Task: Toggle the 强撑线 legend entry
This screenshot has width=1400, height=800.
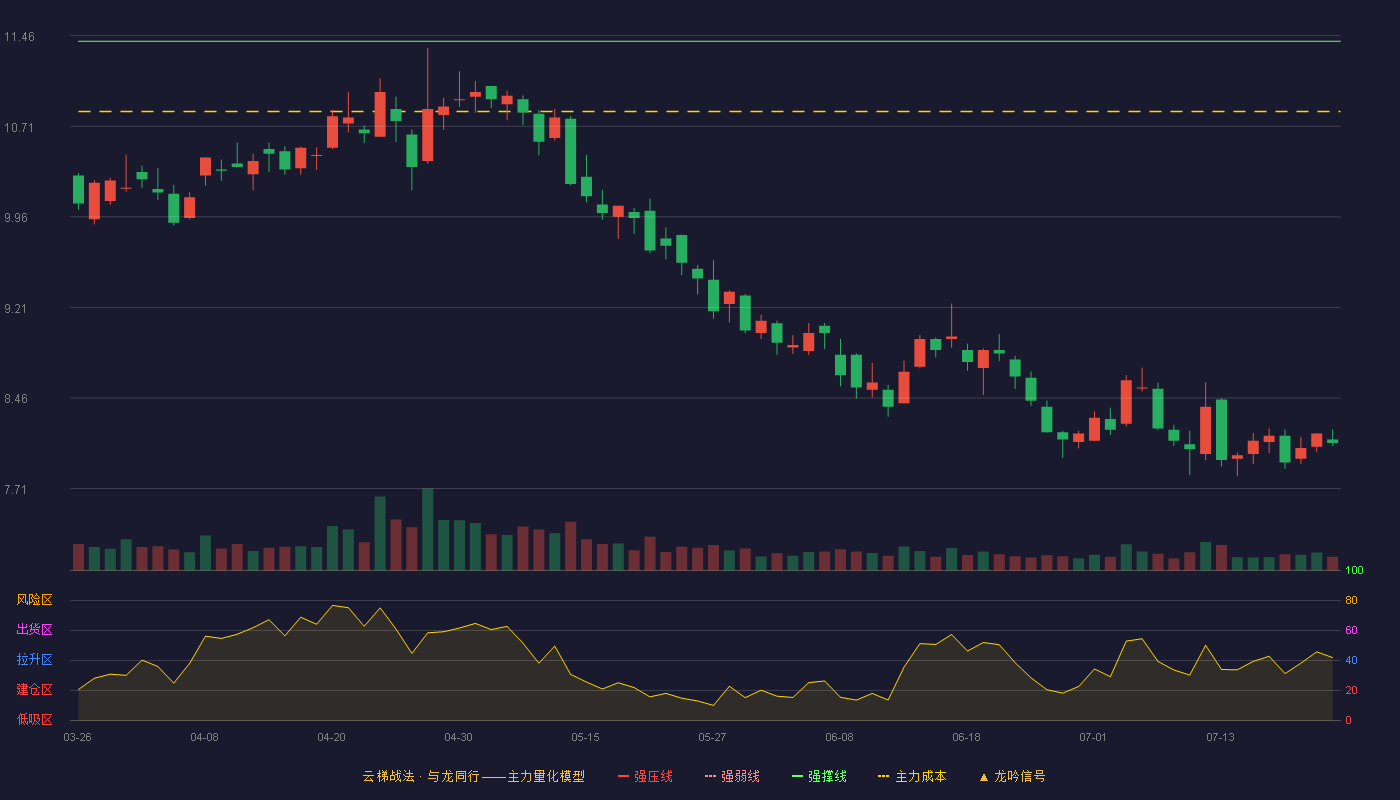Action: point(819,776)
